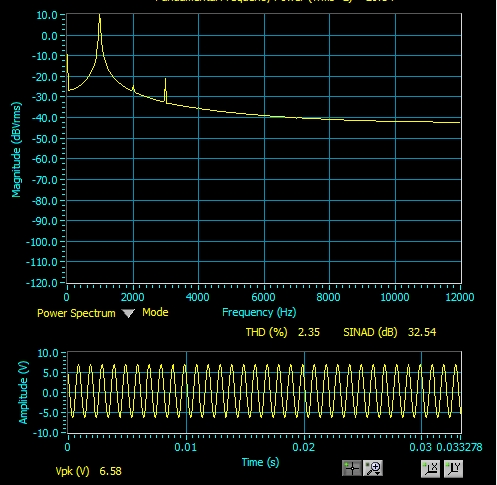Click the 6000 frequency tick label

(263, 297)
